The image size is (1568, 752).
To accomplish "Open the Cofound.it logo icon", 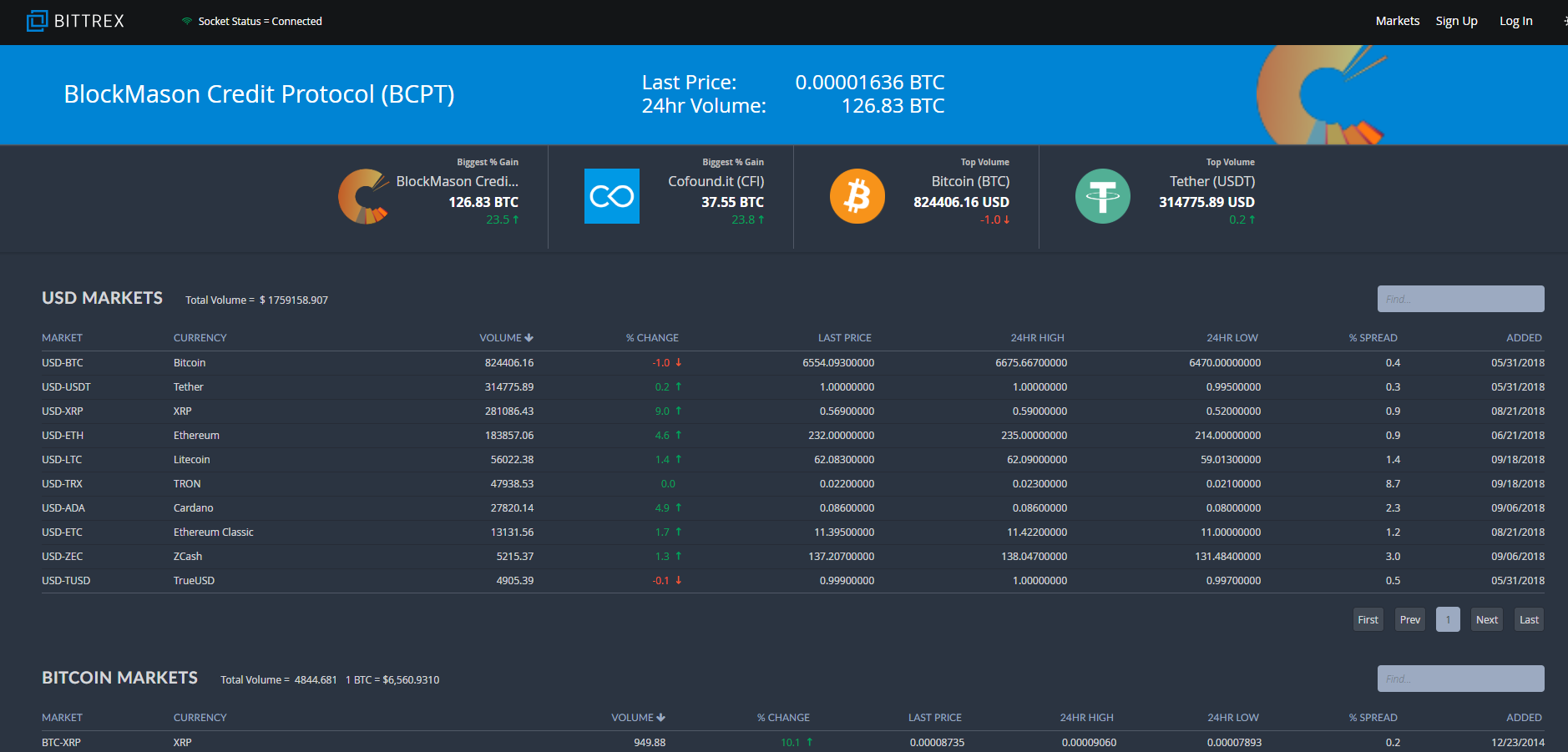I will [x=612, y=197].
